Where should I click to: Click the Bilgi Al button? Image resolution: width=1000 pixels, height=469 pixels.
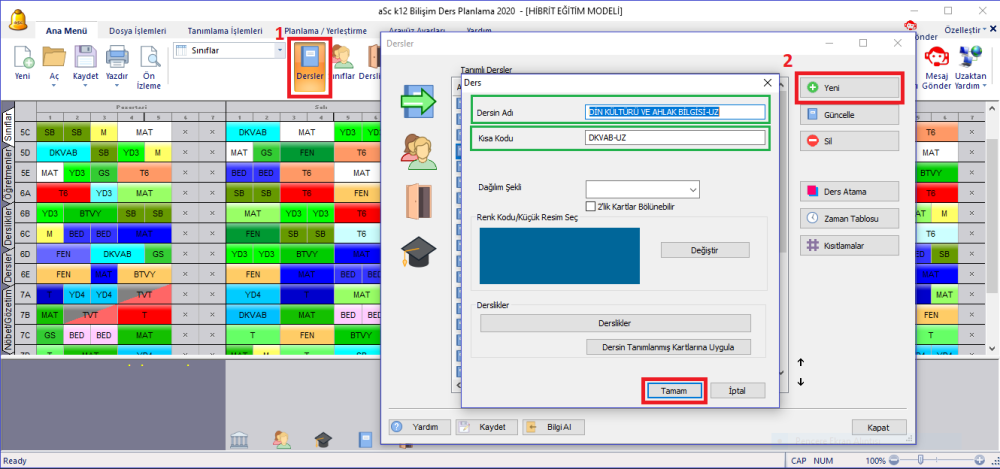(553, 427)
